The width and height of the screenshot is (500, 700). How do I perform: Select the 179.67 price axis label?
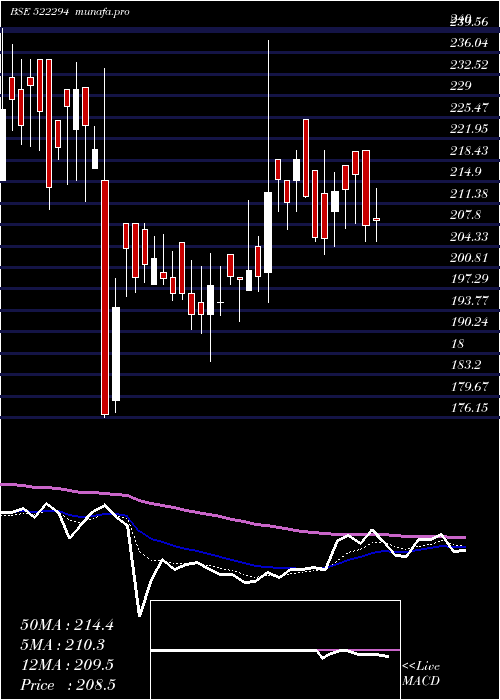[469, 387]
